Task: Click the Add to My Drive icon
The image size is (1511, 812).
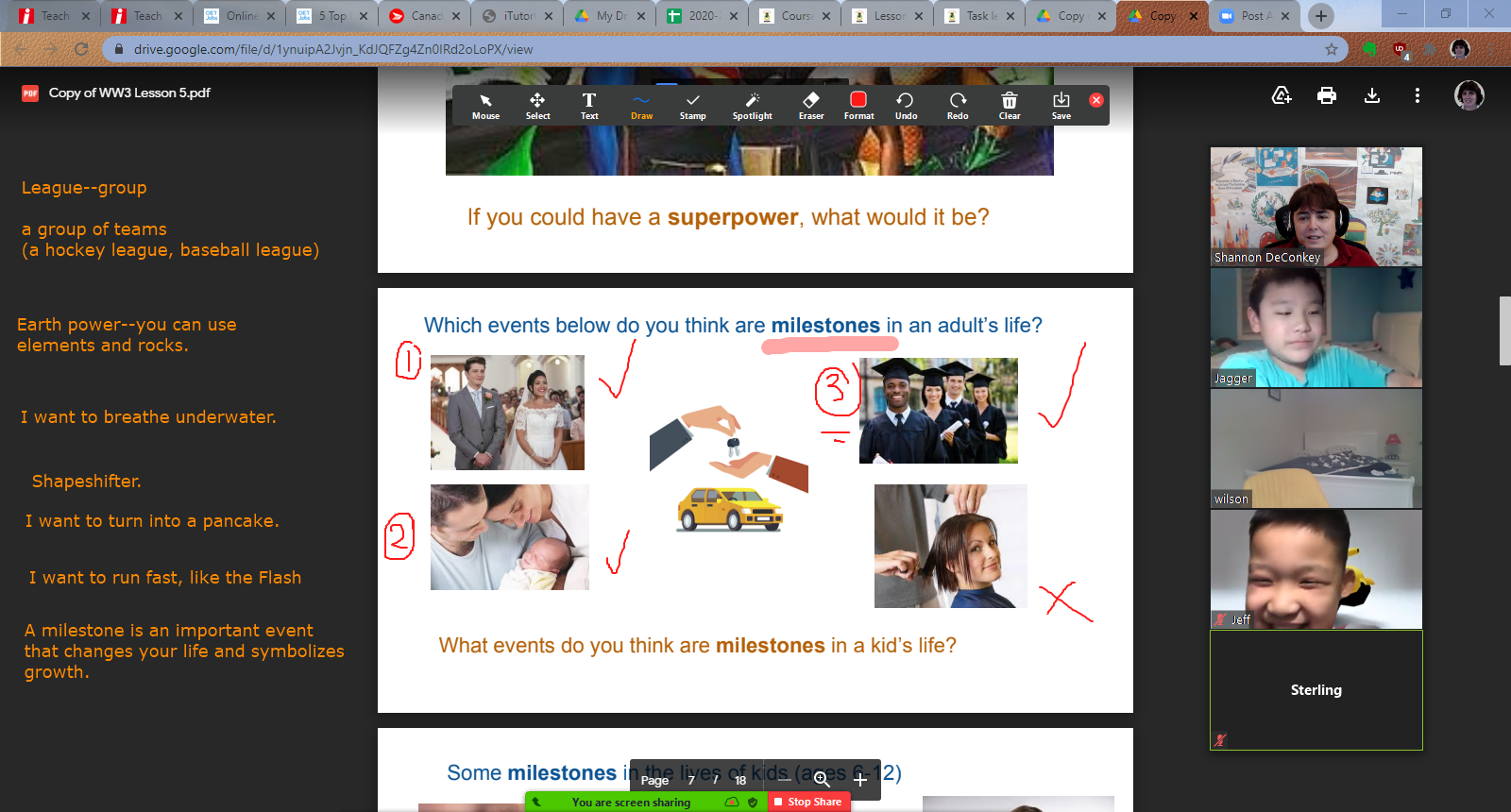Action: click(1282, 95)
